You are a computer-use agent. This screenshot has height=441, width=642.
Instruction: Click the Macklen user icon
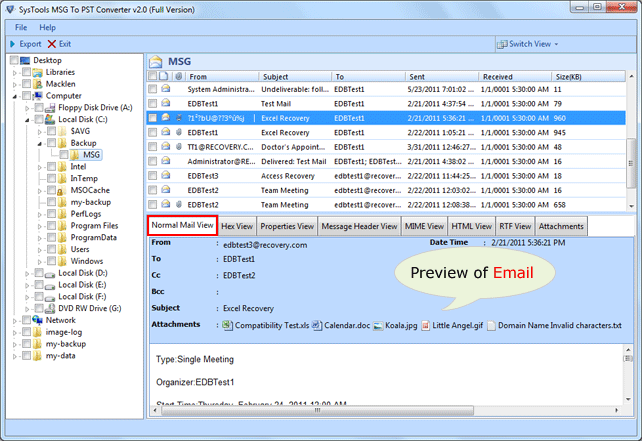pyautogui.click(x=38, y=84)
